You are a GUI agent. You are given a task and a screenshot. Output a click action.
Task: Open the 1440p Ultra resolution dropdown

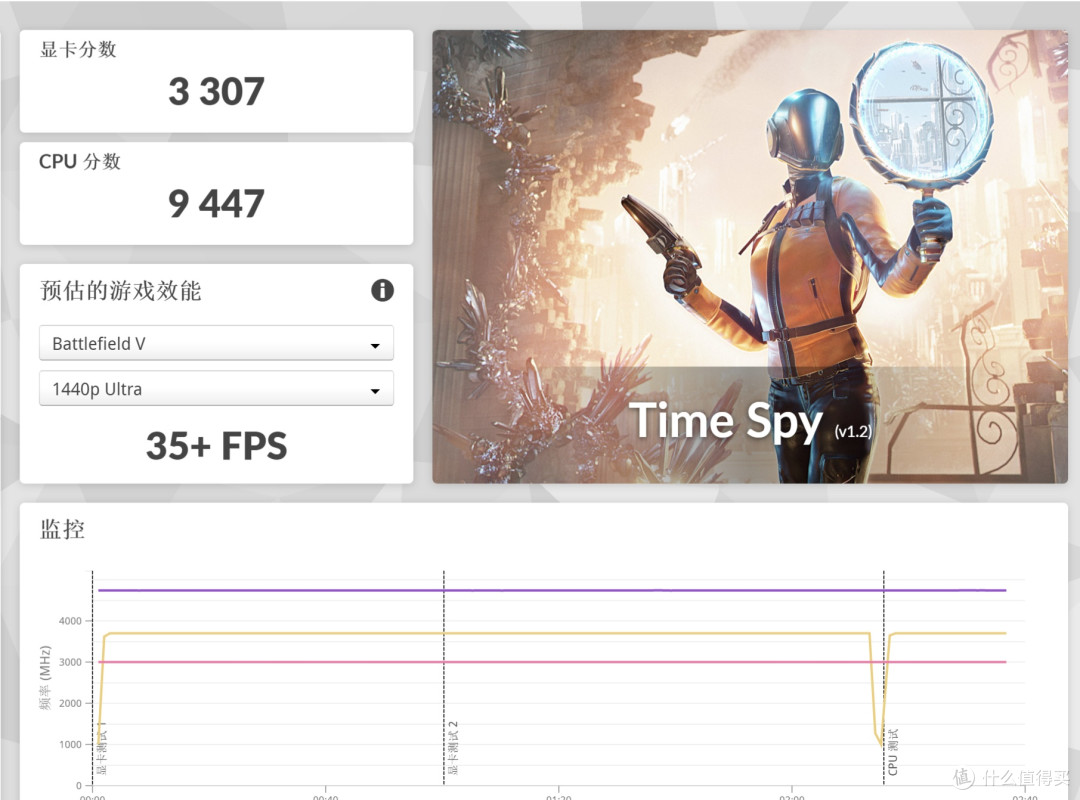click(216, 389)
